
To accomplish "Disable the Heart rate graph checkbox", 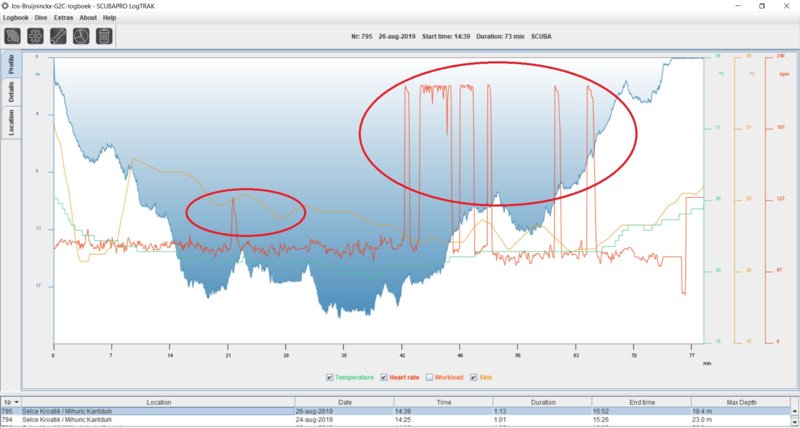I will pos(383,377).
